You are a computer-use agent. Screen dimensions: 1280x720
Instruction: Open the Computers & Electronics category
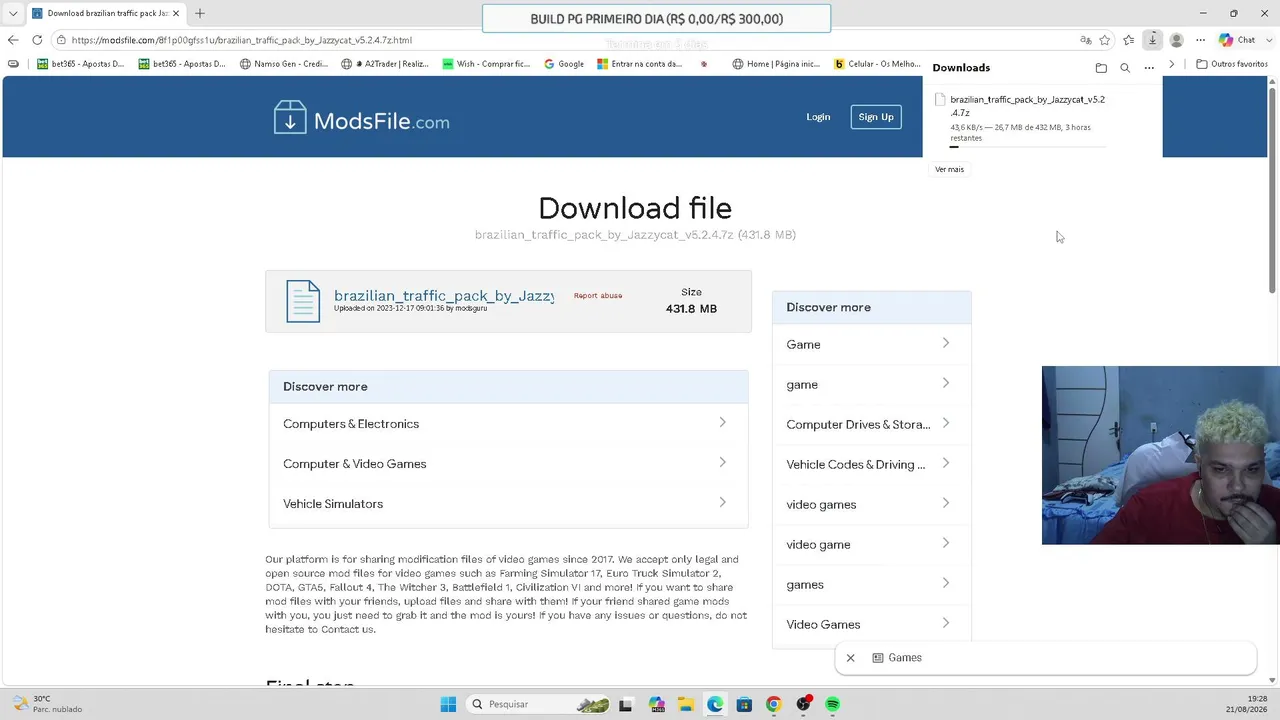click(351, 424)
